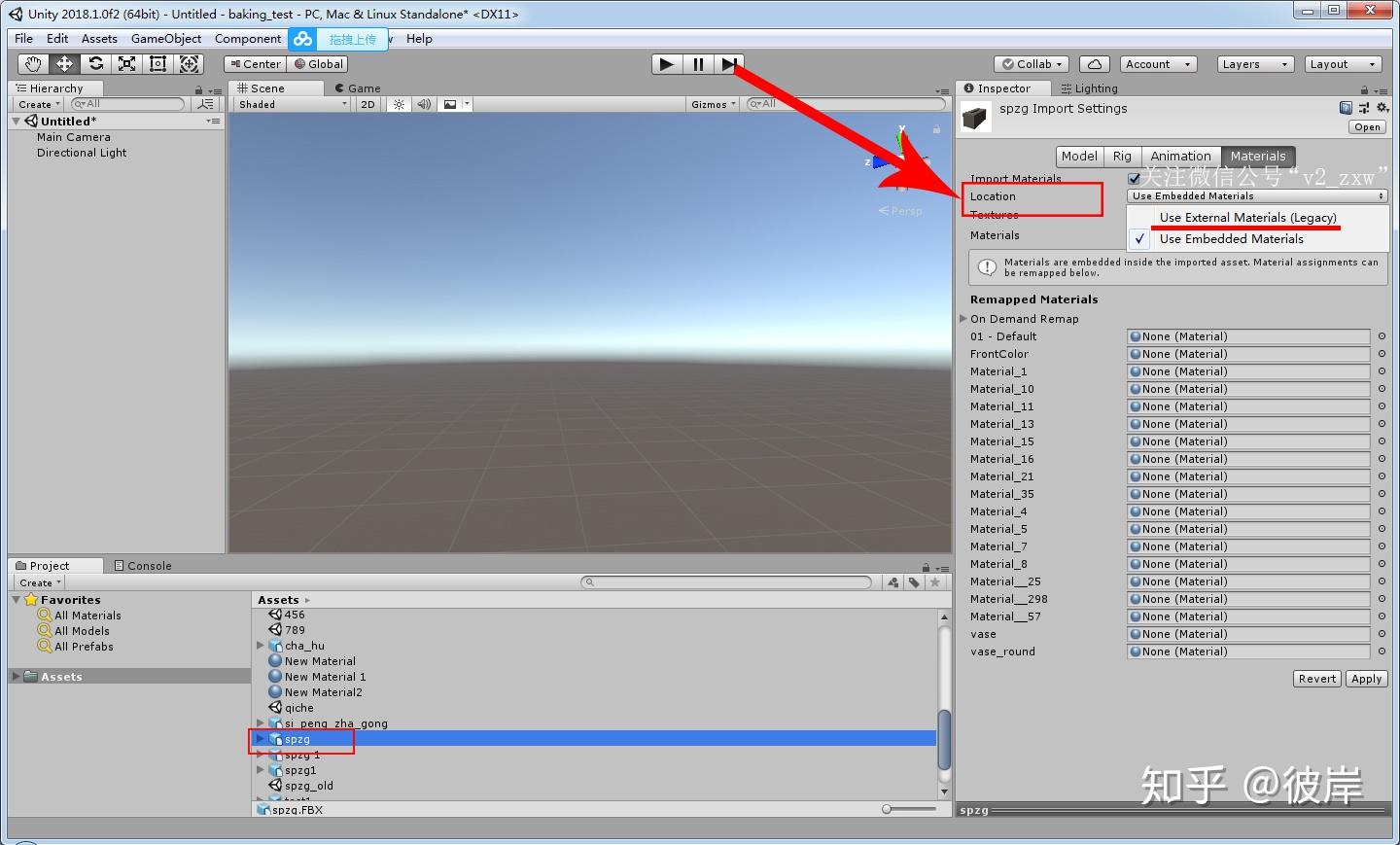Click the Project favorites star icon
The height and width of the screenshot is (845, 1400).
[935, 582]
